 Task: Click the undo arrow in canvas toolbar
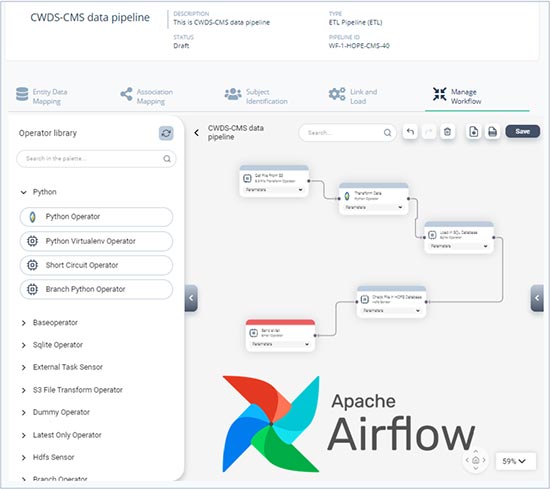pos(410,132)
